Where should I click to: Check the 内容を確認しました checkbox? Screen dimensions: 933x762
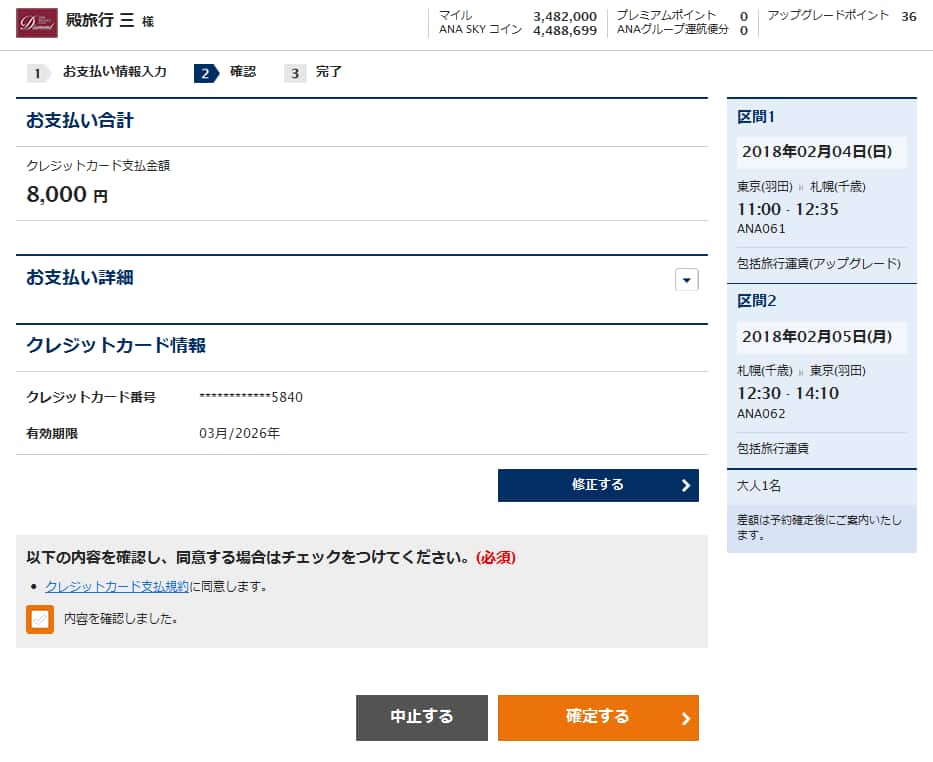point(40,619)
